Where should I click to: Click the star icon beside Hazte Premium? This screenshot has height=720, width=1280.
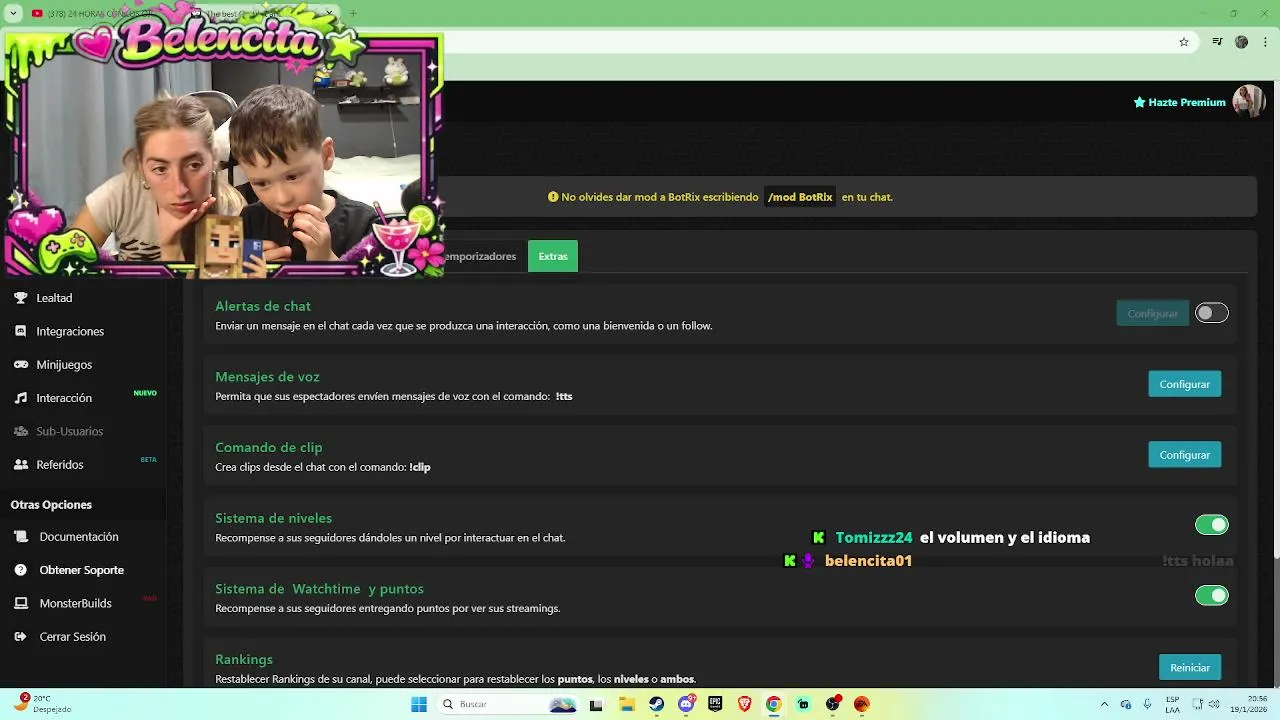[1139, 102]
